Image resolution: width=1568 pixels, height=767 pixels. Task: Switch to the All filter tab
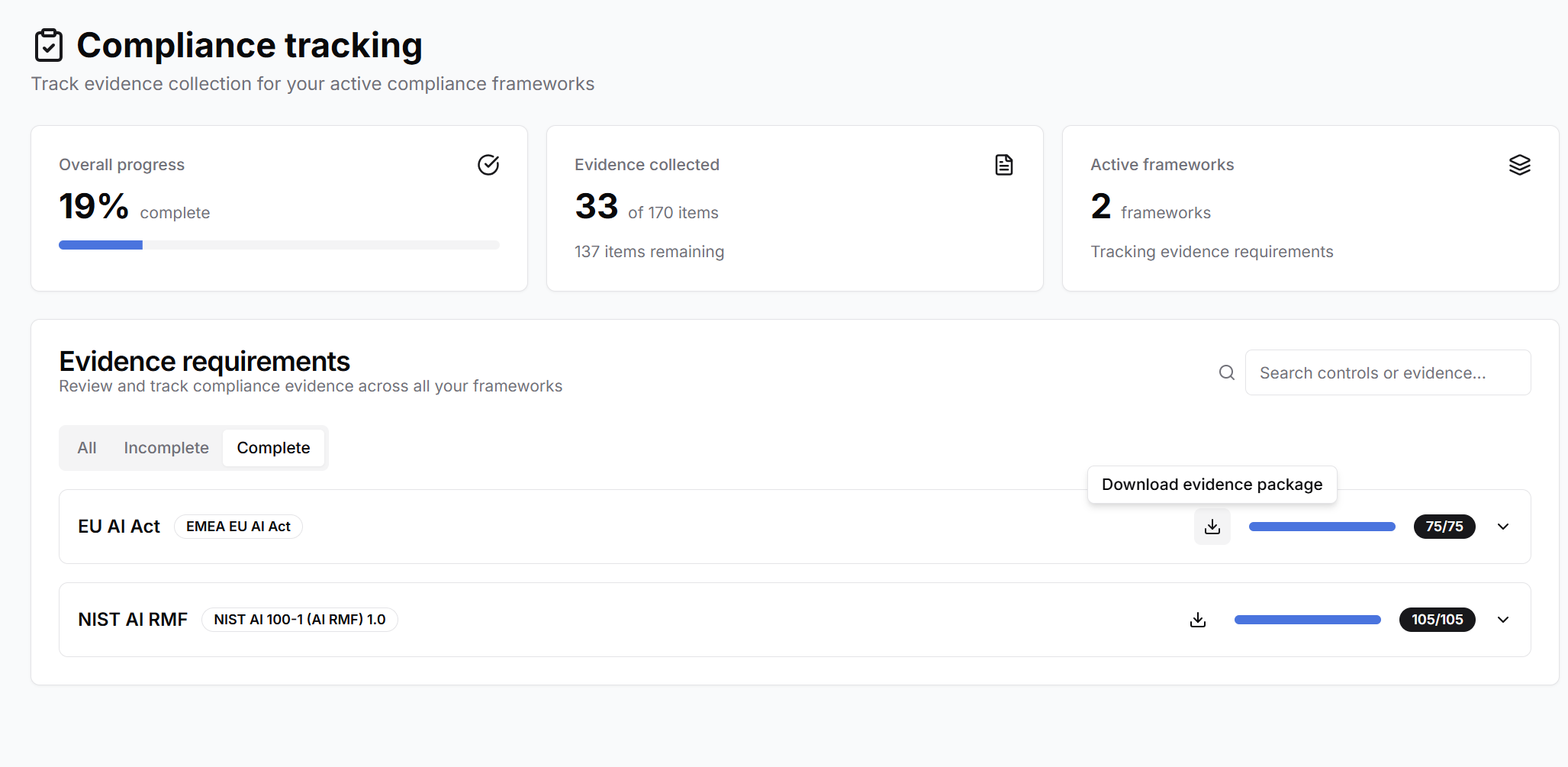point(87,448)
